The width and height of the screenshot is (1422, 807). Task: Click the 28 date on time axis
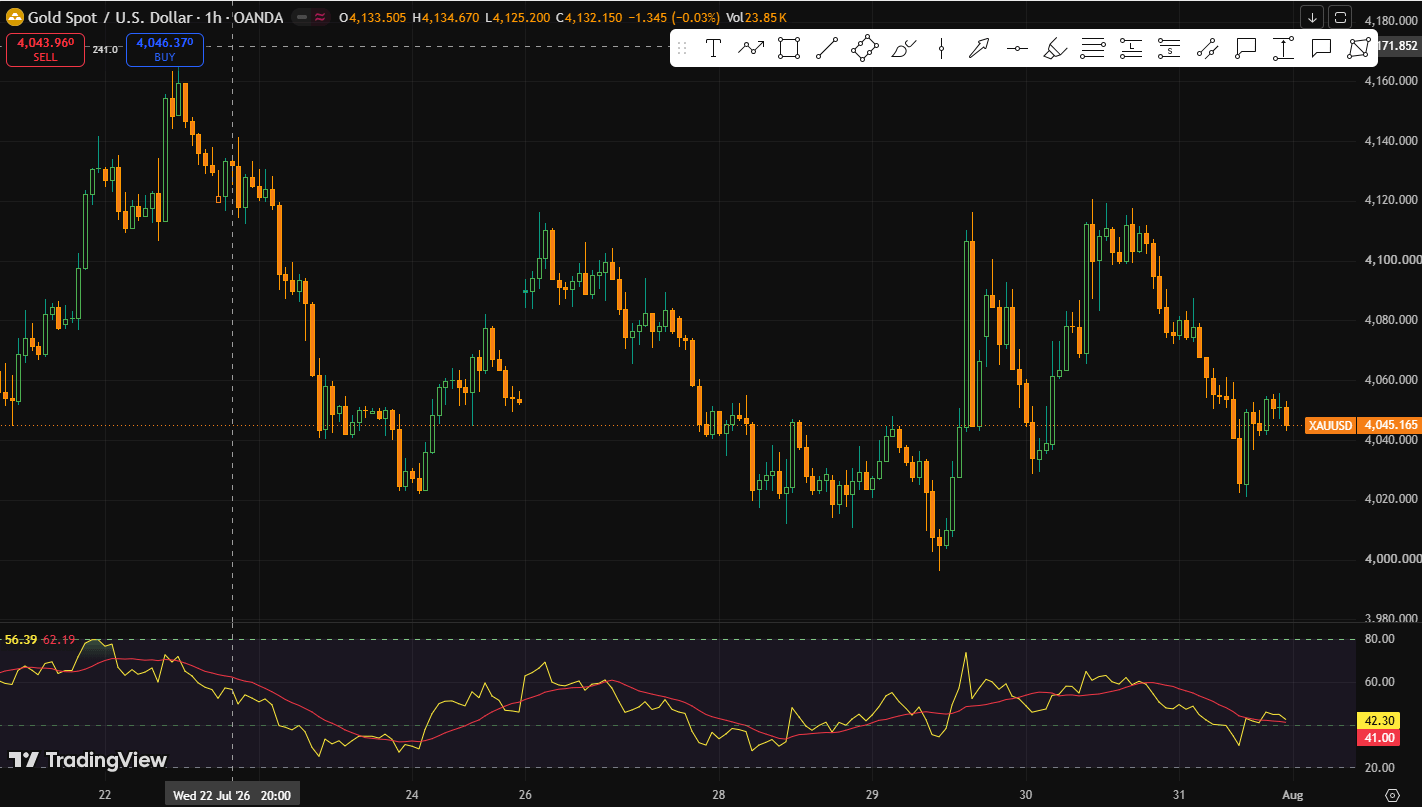pos(718,796)
